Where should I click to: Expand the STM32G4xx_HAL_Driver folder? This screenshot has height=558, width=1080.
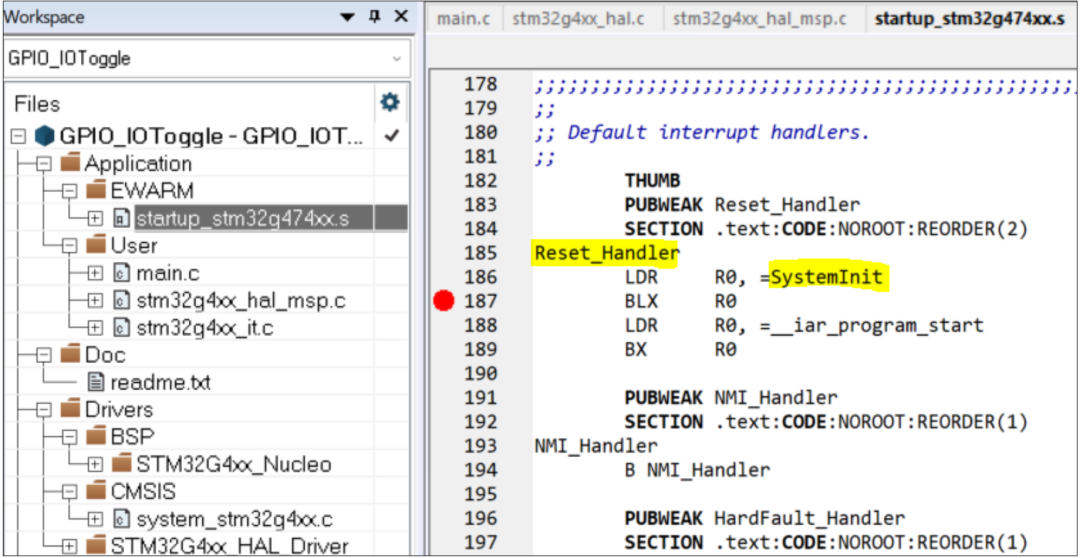[x=70, y=547]
